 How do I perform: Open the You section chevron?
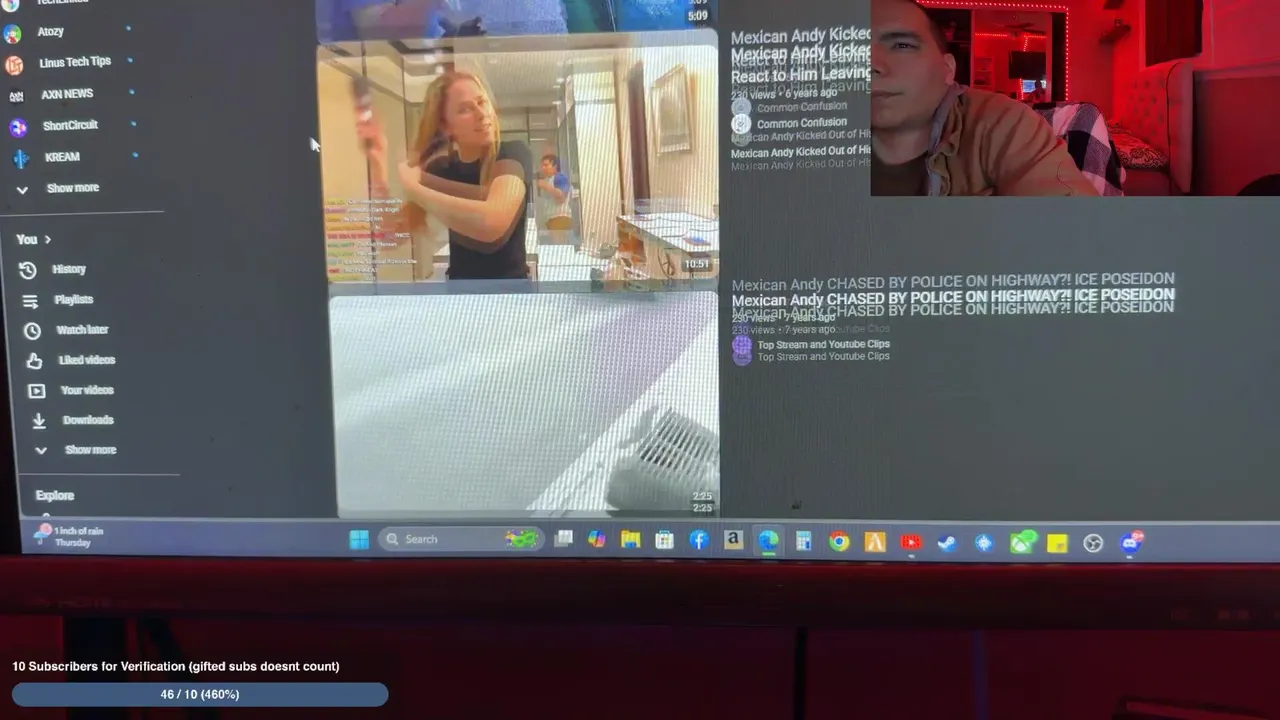tap(47, 240)
